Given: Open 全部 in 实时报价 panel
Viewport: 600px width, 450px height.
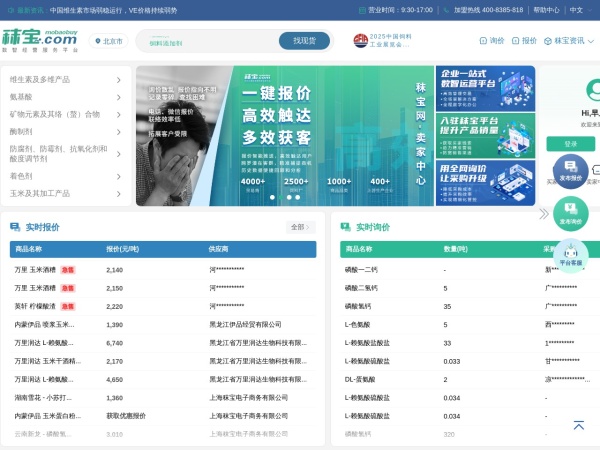Looking at the screenshot, I should point(300,227).
